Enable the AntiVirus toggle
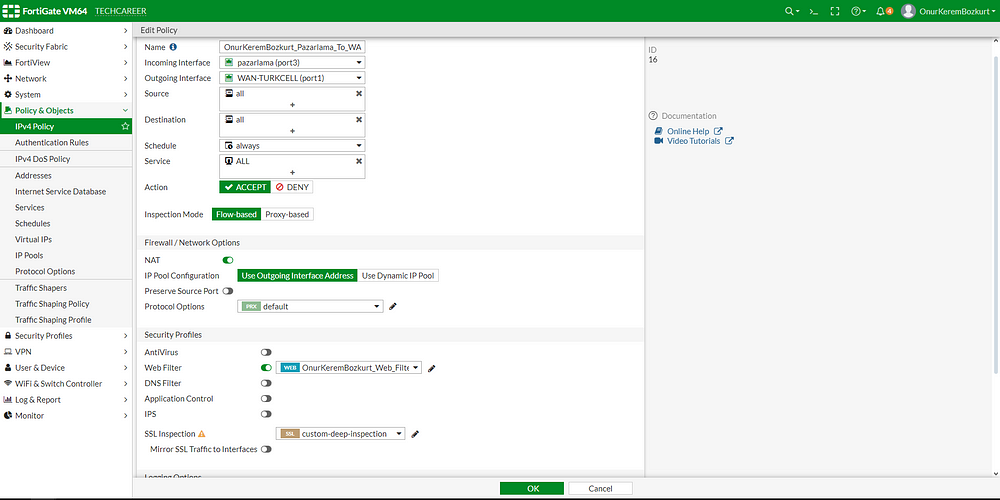Viewport: 1000px width, 500px height. click(266, 353)
